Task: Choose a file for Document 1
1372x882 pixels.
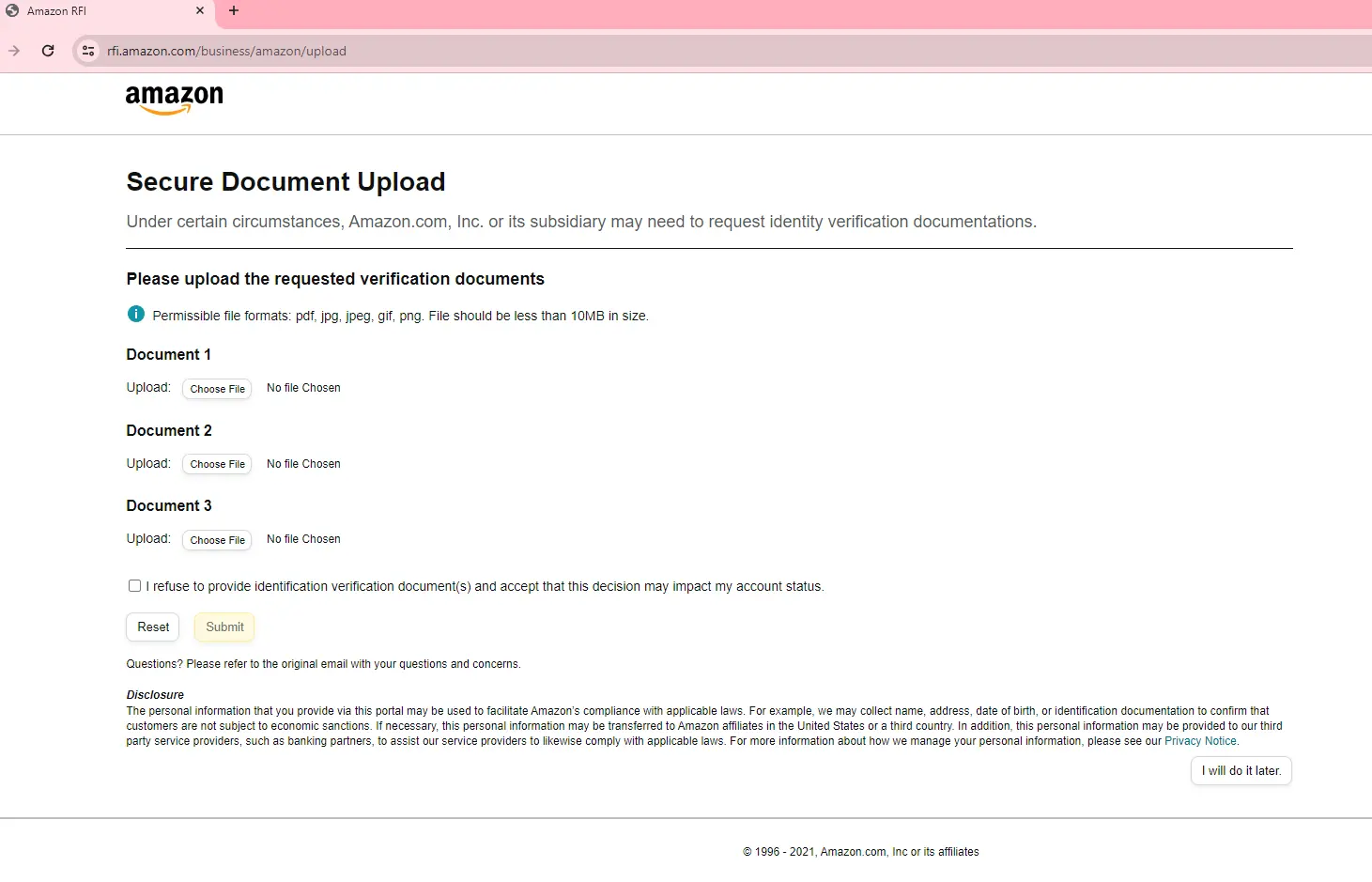Action: click(217, 389)
